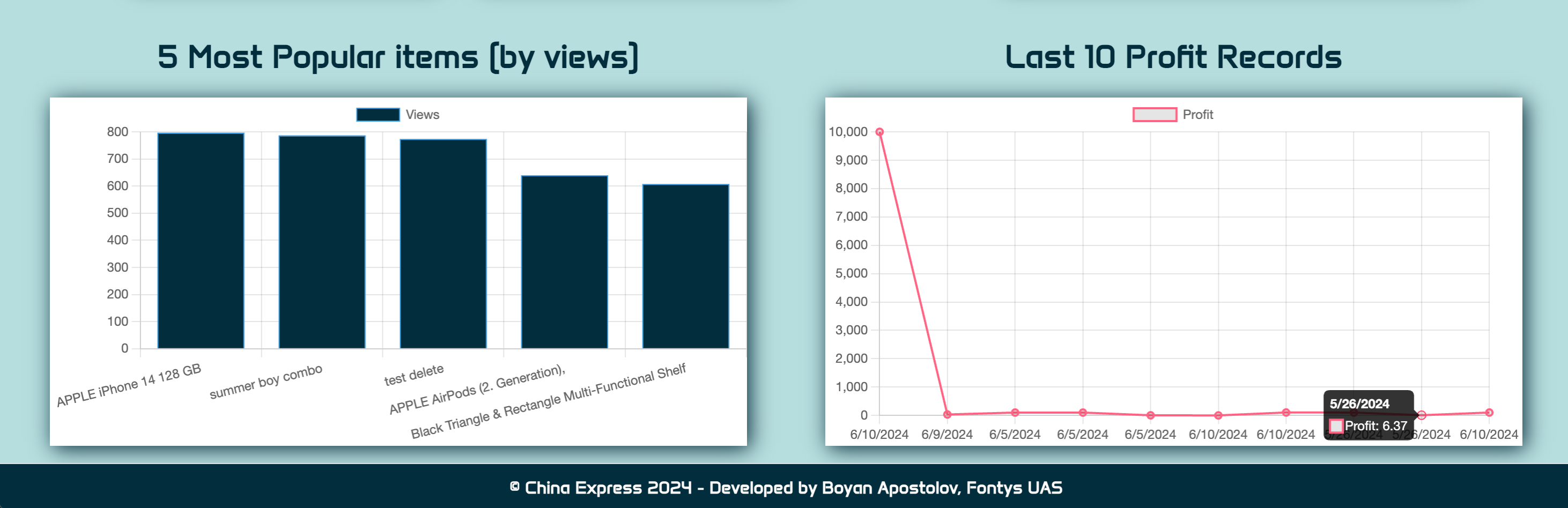The height and width of the screenshot is (508, 1568).
Task: Click the pink-outlined Profit legend box
Action: point(1154,114)
